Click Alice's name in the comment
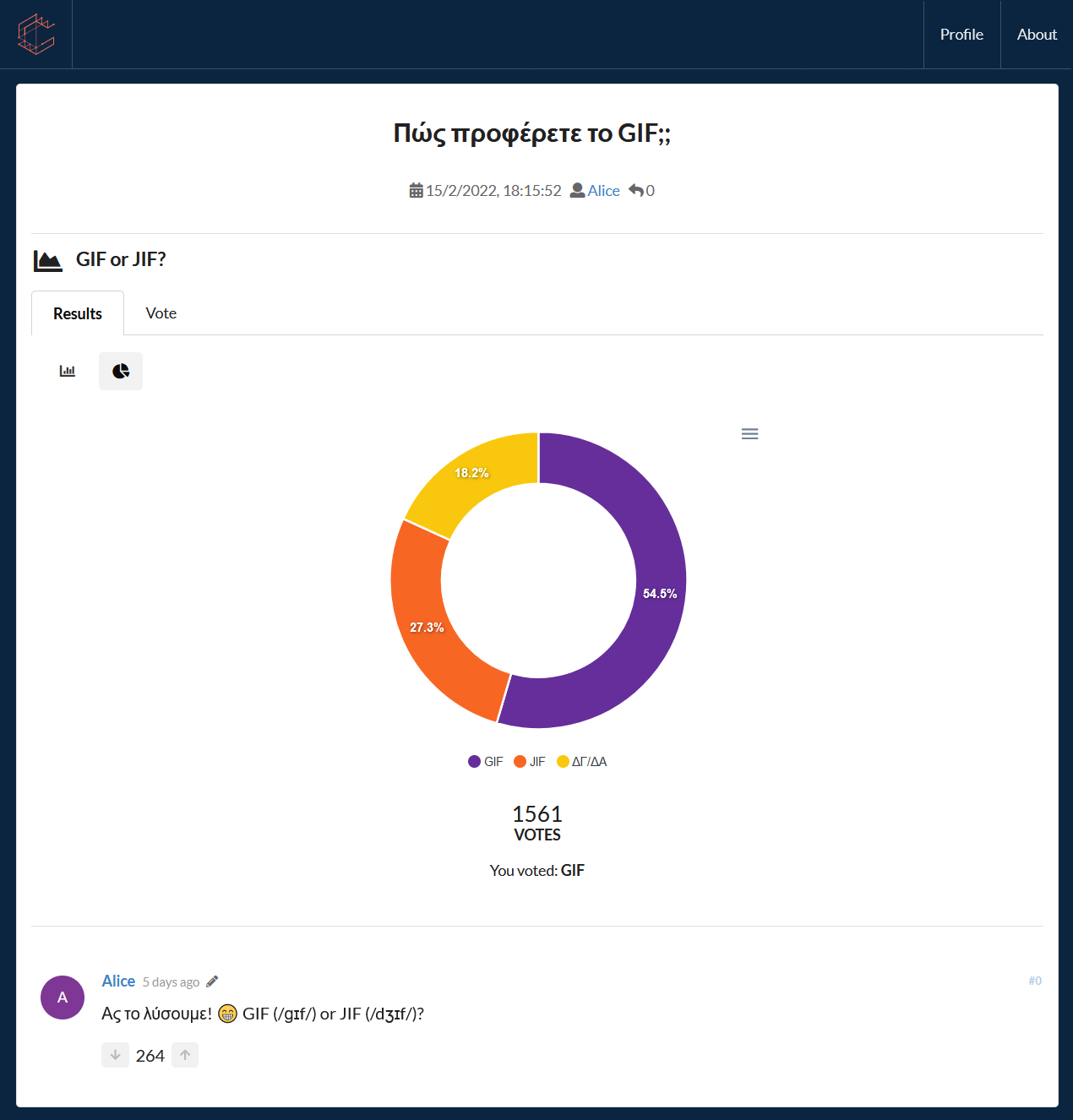The height and width of the screenshot is (1120, 1073). coord(118,981)
